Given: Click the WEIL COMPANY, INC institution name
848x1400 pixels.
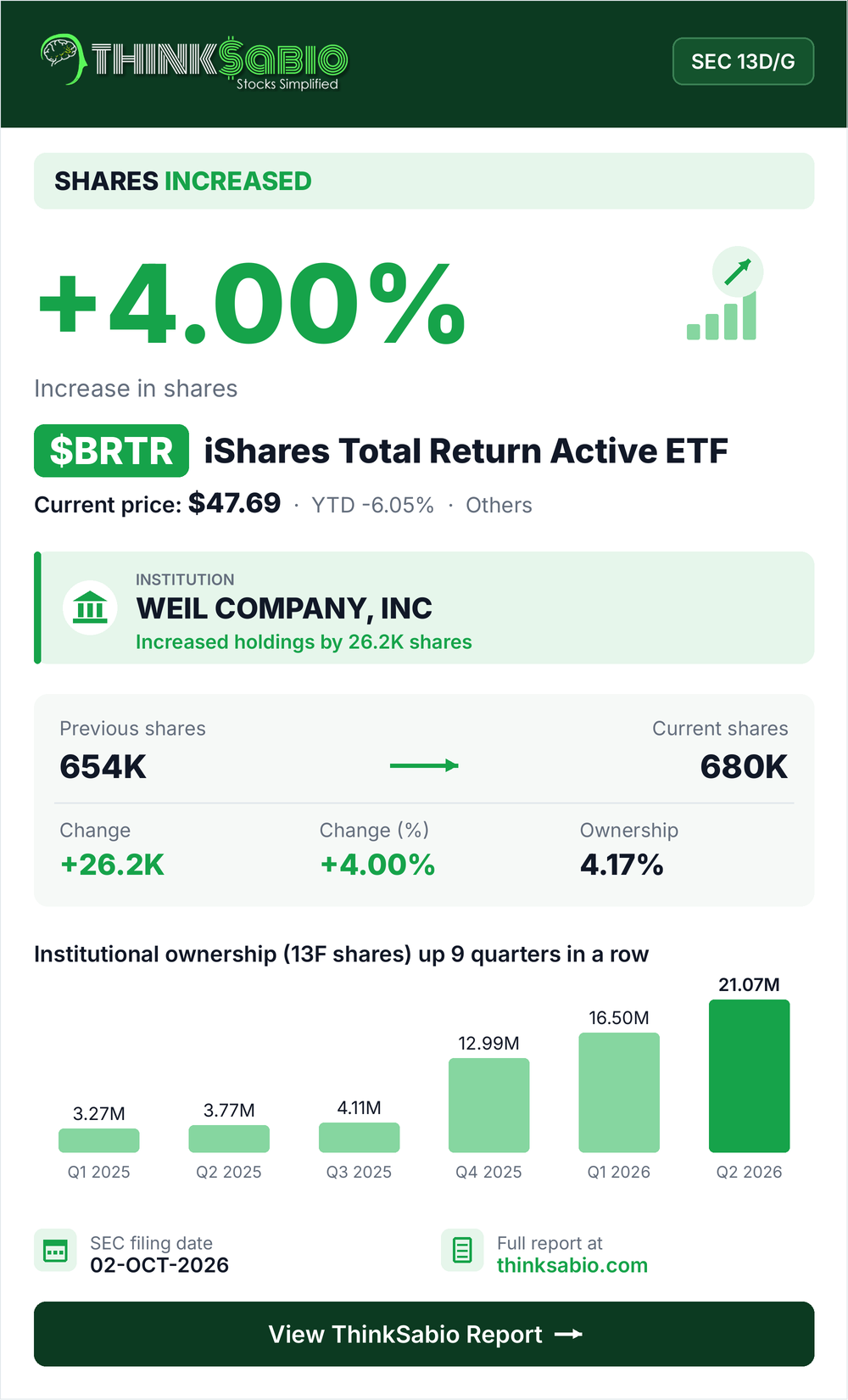Looking at the screenshot, I should [284, 608].
